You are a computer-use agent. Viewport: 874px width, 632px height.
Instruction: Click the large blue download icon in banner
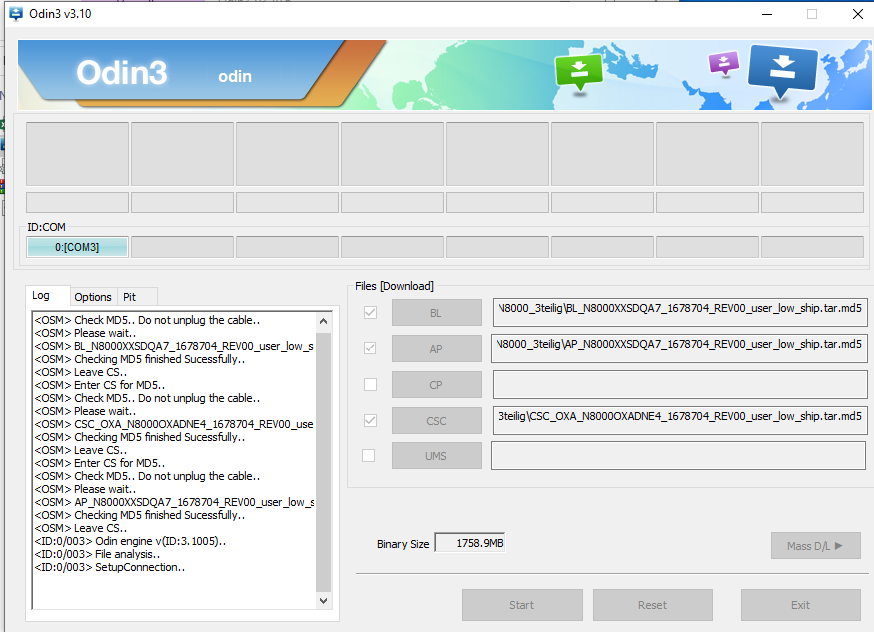783,71
